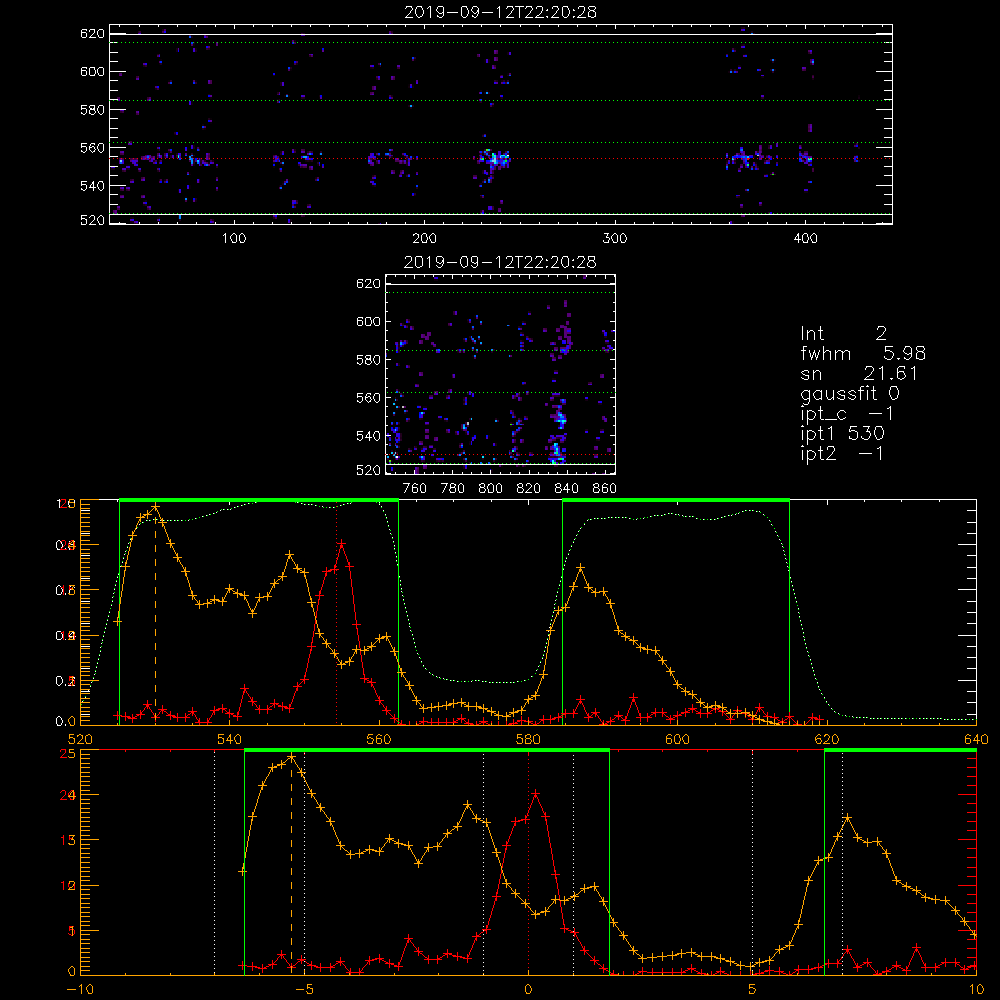The height and width of the screenshot is (1000, 1000).
Task: Click y-axis label 580 on top image
Action: pos(92,110)
